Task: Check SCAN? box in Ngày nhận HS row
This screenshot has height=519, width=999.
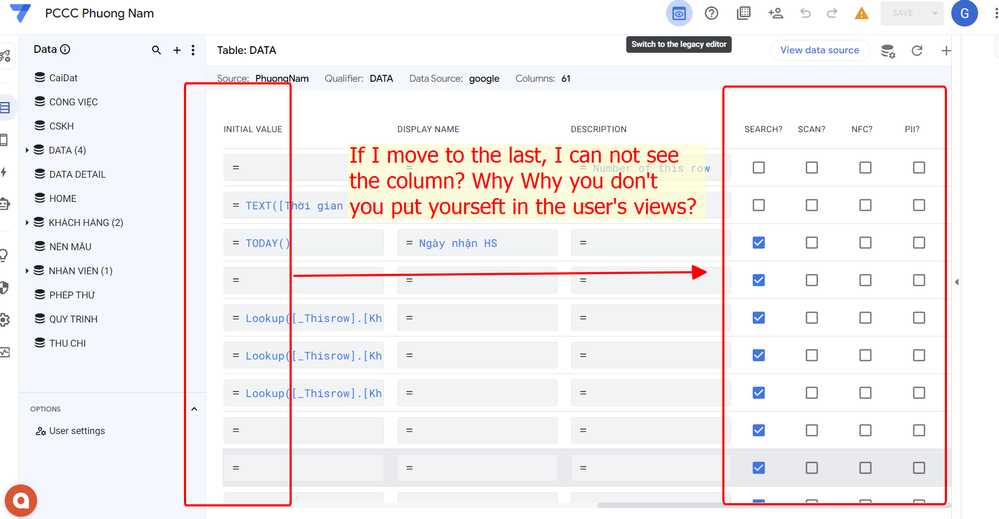Action: [x=812, y=243]
